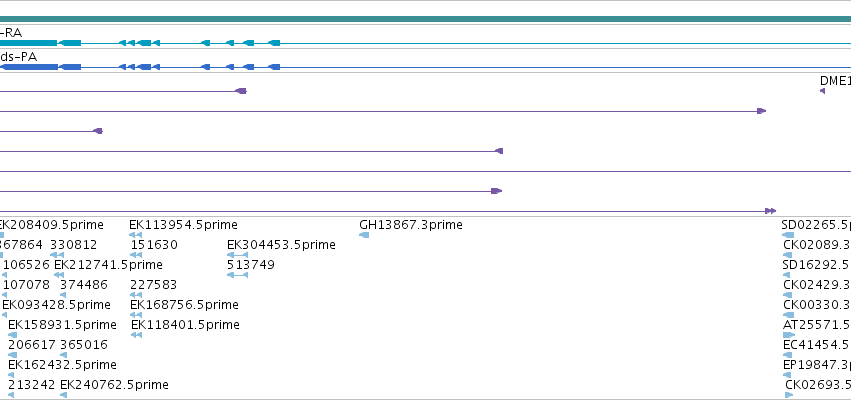Image resolution: width=851 pixels, height=400 pixels.
Task: Select the GH13867.3prime label
Action: (x=411, y=225)
